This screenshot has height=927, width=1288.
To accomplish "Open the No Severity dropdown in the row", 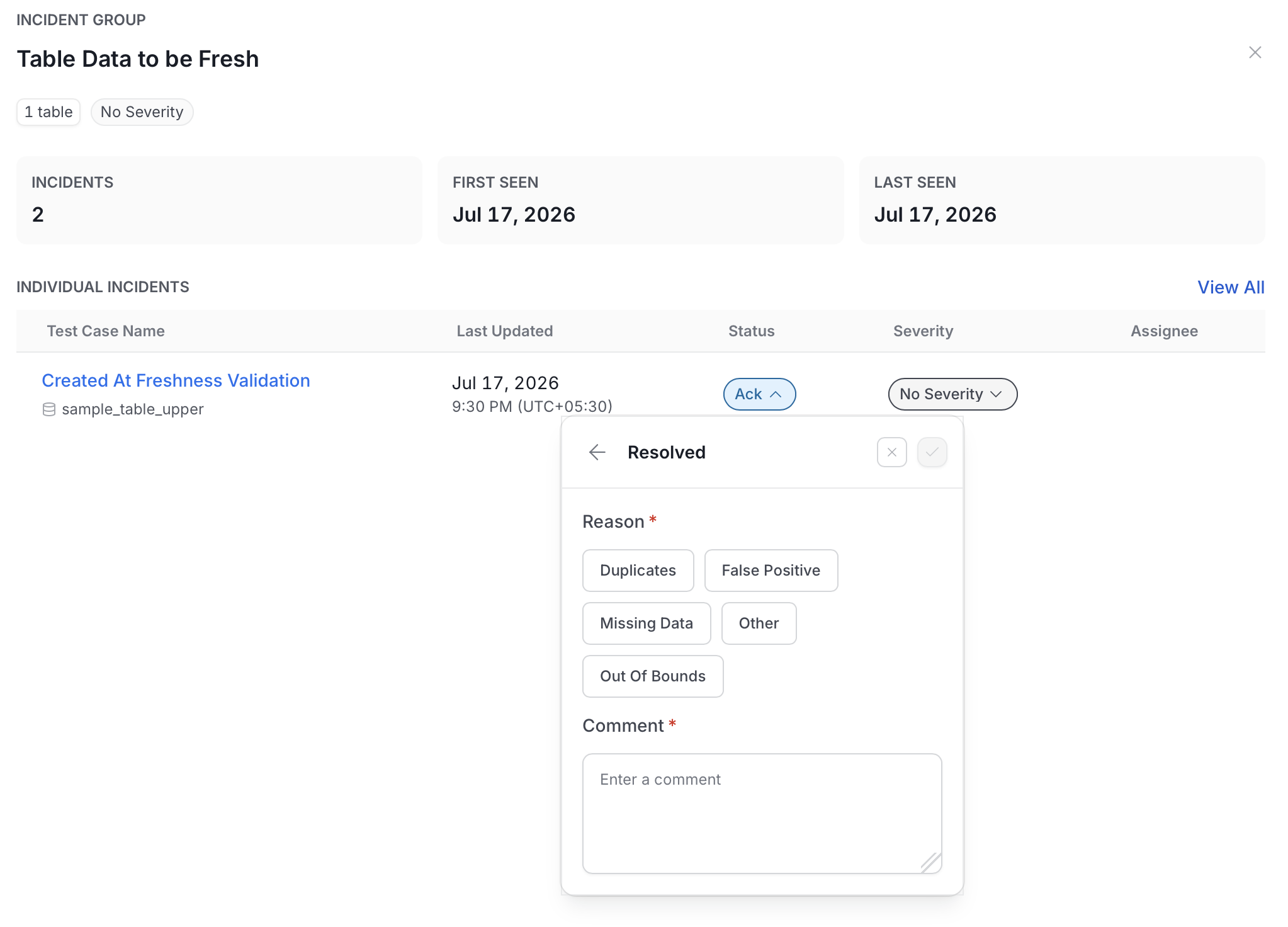I will [x=952, y=394].
